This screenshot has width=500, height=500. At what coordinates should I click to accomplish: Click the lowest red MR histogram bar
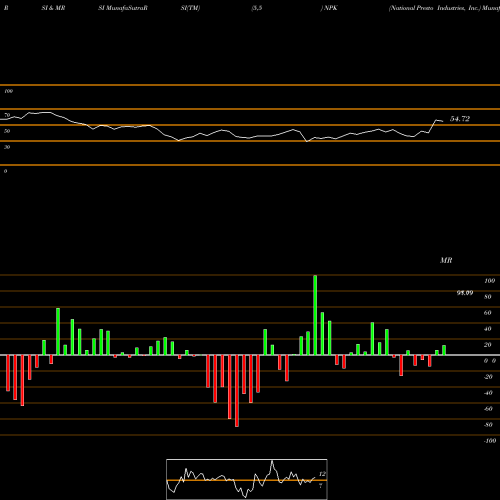tap(237, 391)
